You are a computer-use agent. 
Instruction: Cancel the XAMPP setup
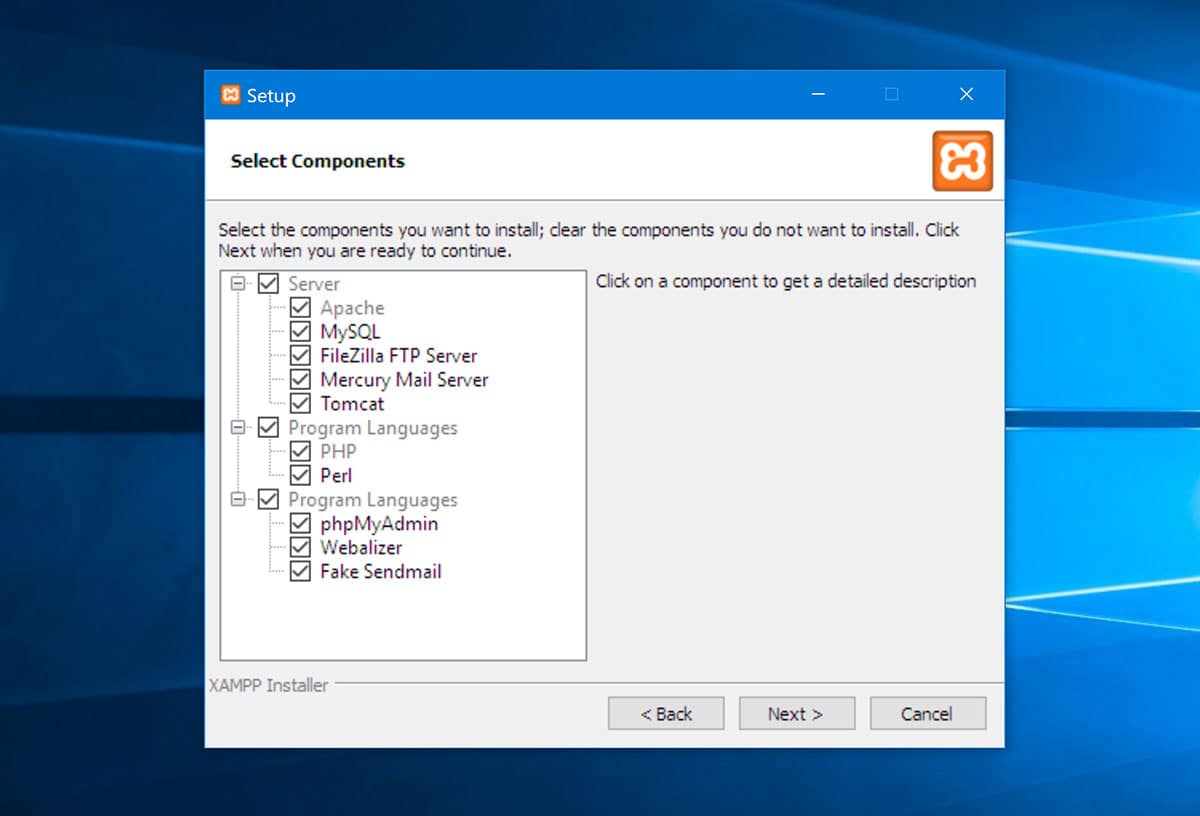click(927, 714)
